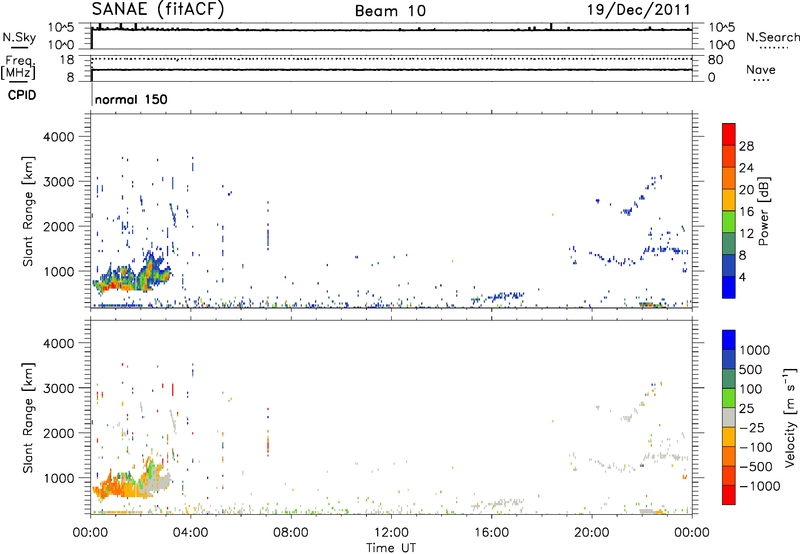800x554 pixels.
Task: Click the 80 tick on Nave axis
Action: 715,60
